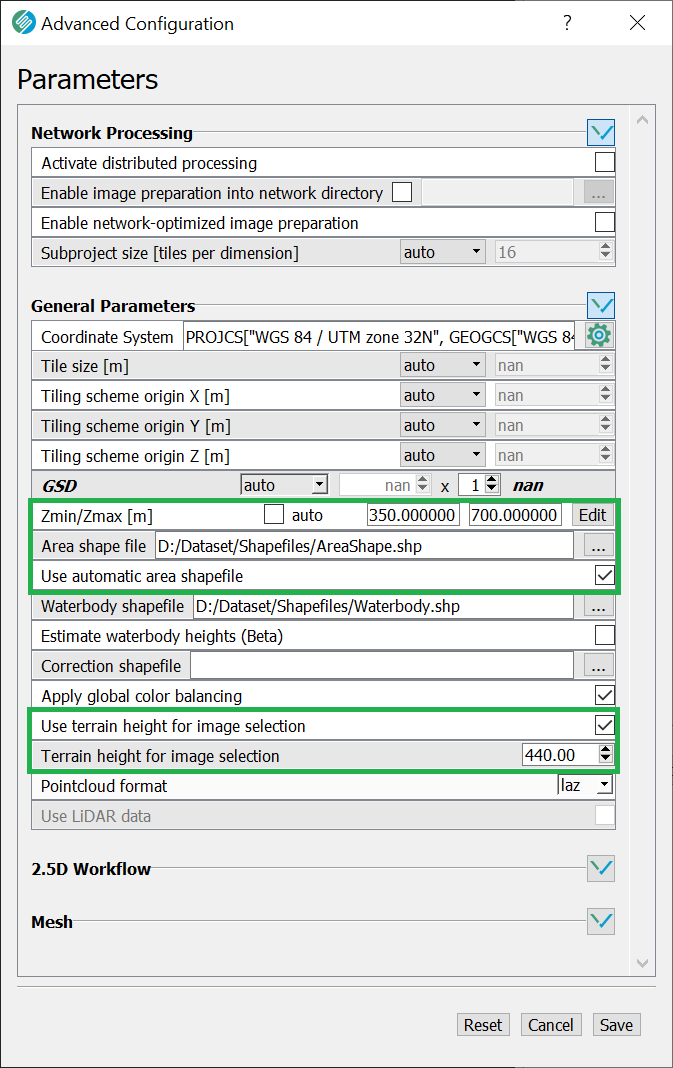Click the Coordinate System PROJCS text field
Screen dimensions: 673x1068
379,336
